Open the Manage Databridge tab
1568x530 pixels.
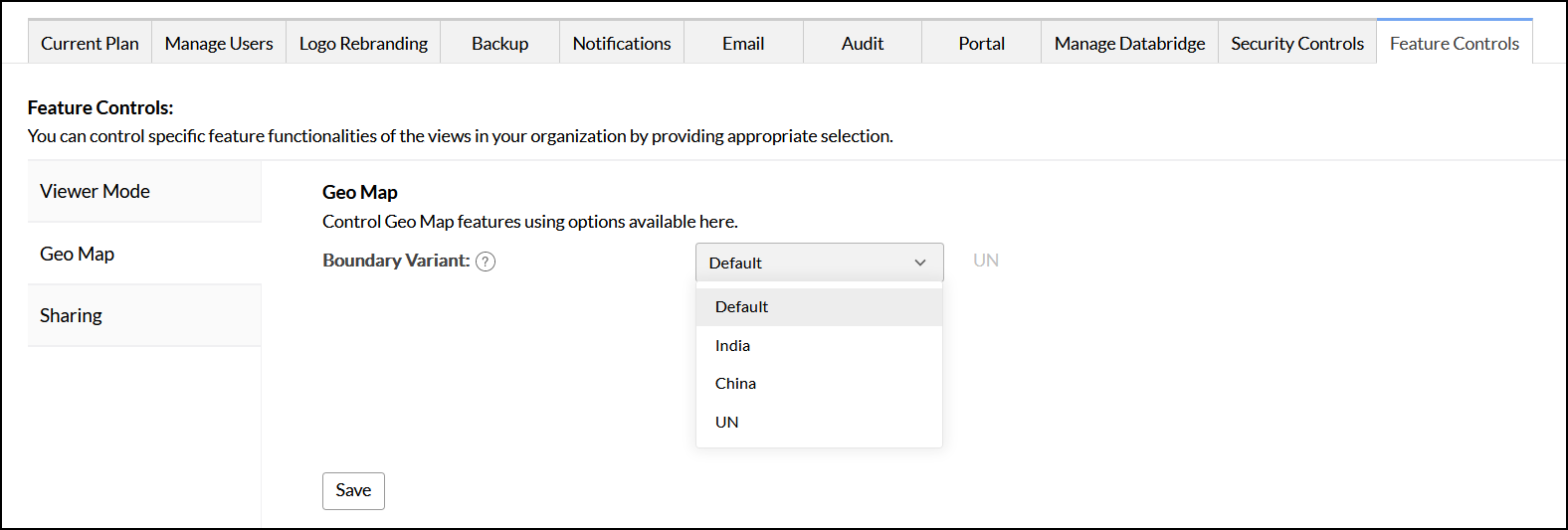click(x=1129, y=44)
